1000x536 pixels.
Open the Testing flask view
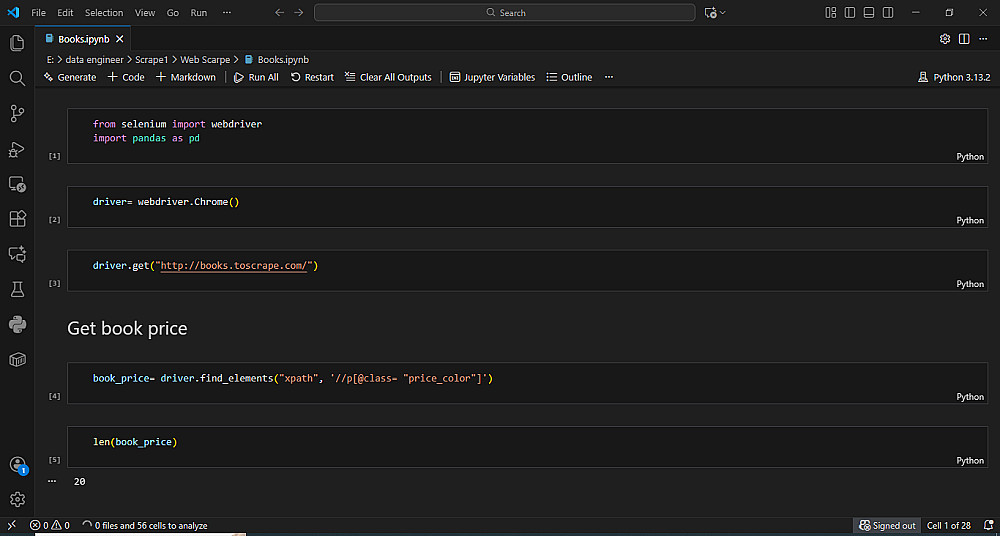click(x=17, y=288)
